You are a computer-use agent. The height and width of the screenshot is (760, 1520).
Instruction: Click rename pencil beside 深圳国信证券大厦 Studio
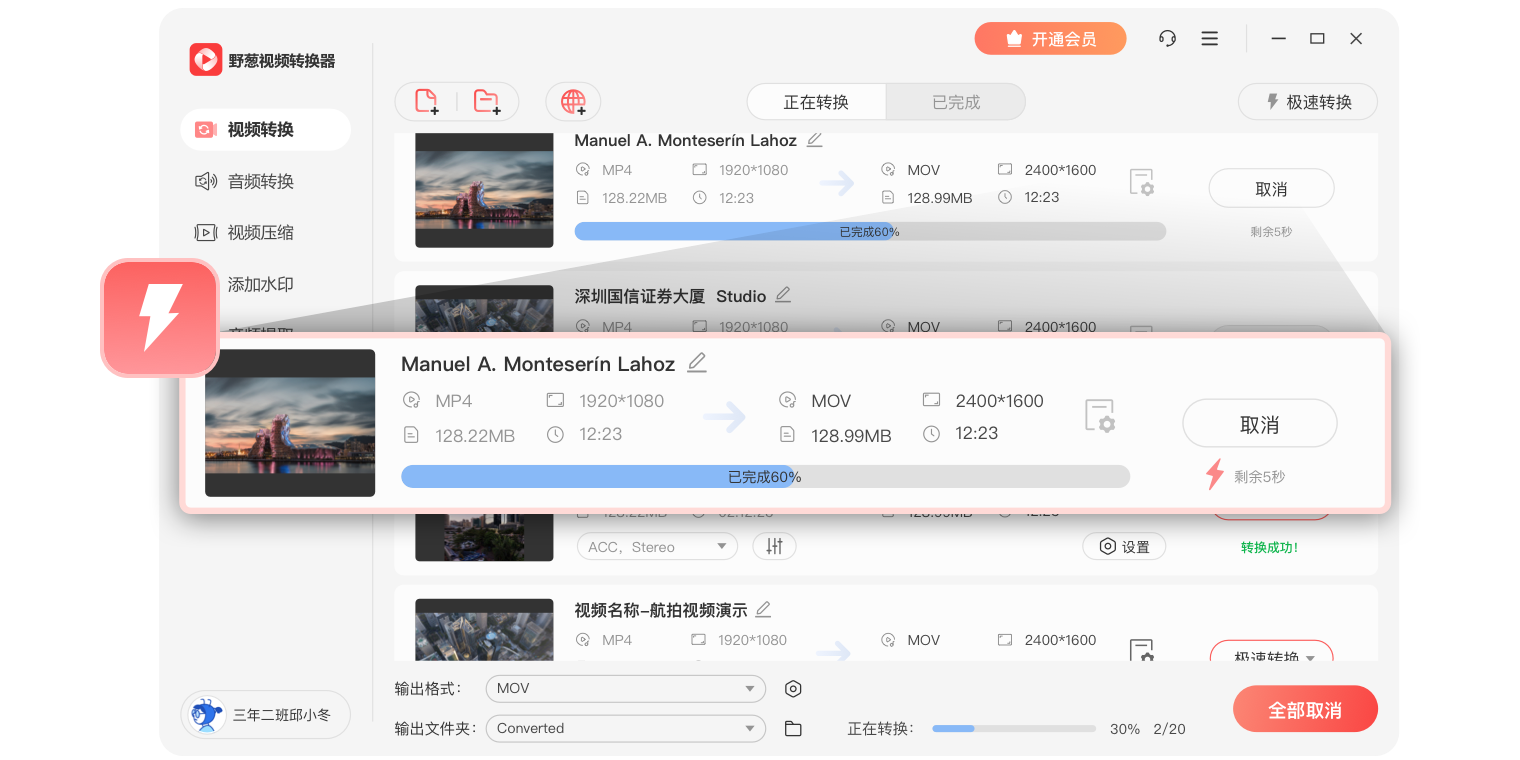pos(783,295)
